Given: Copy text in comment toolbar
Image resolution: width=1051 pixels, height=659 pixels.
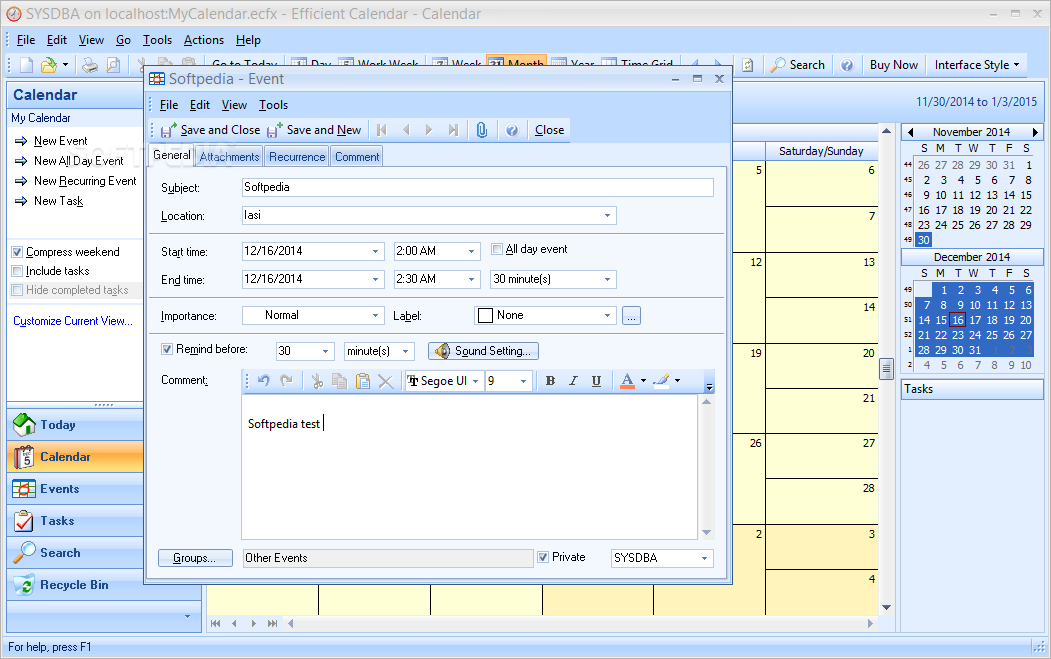Looking at the screenshot, I should (x=340, y=381).
